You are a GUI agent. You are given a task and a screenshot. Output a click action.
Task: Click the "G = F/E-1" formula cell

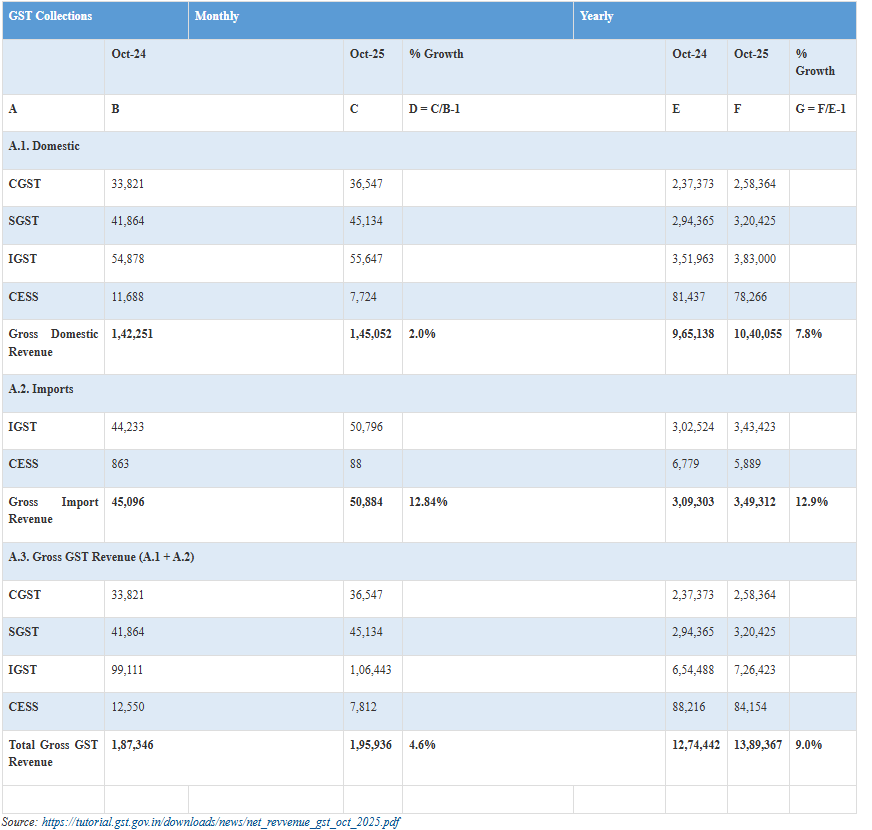820,109
